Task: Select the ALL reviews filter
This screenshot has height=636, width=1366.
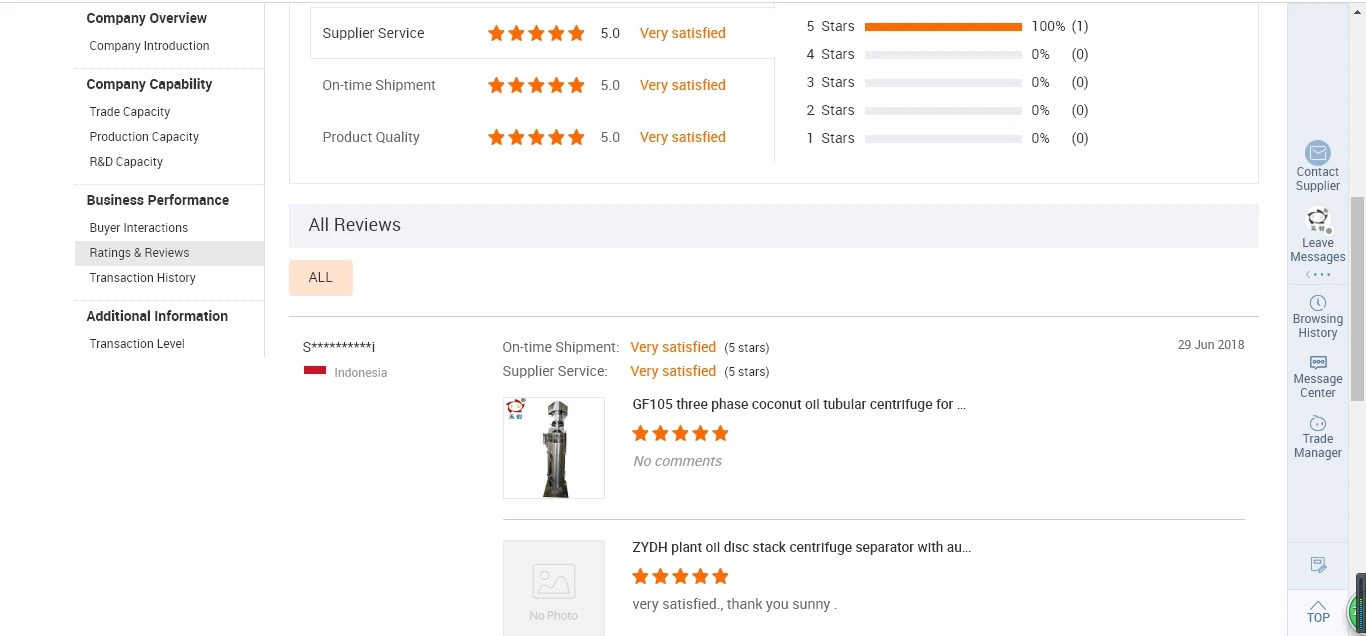Action: tap(321, 278)
